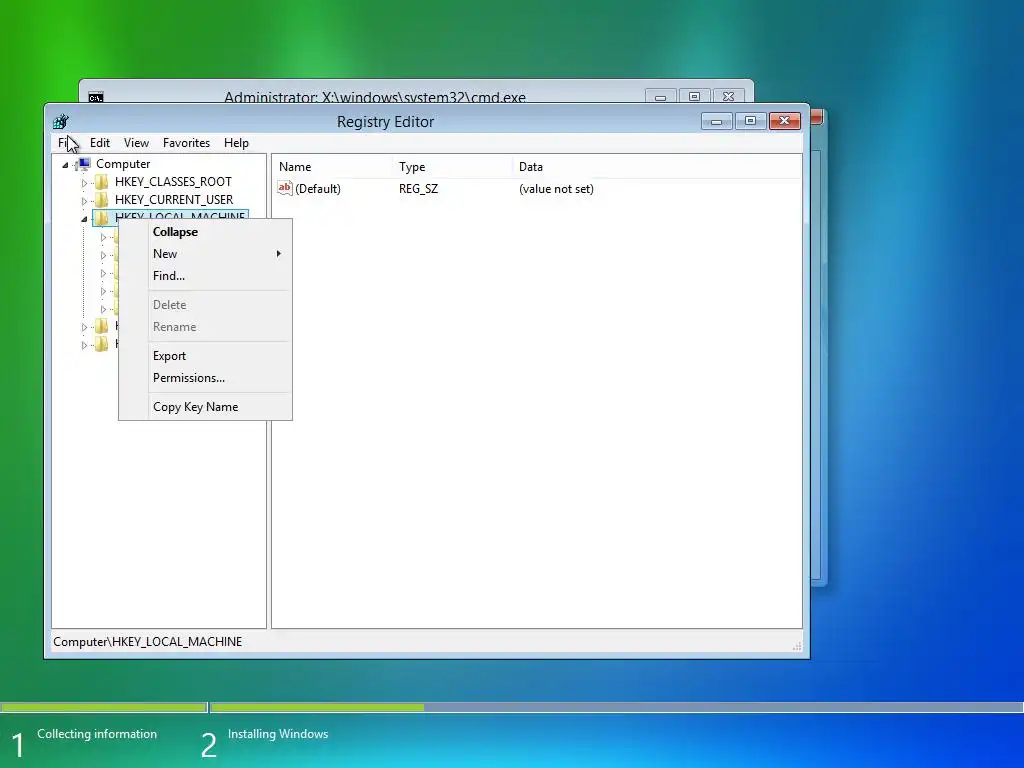Expand the HKEY_CURRENT_USER key

pos(84,200)
